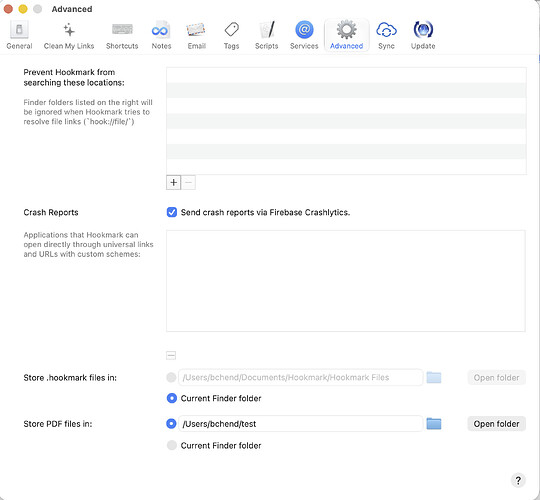Image resolution: width=540 pixels, height=500 pixels.
Task: Click the empty applications list box
Action: 346,281
